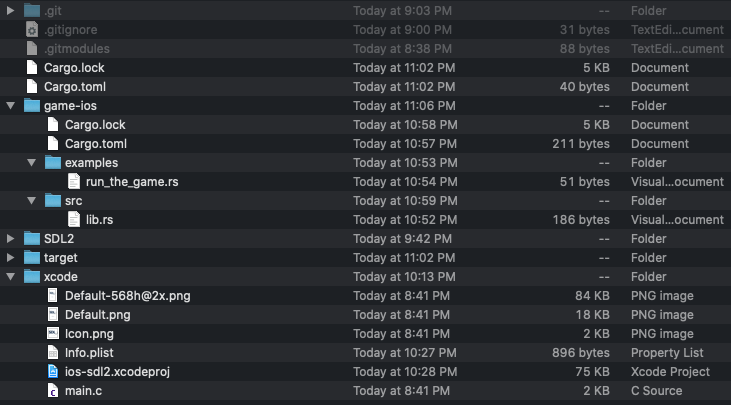Select the .gitmodules file row
Screen dimensions: 731x405
(76, 49)
